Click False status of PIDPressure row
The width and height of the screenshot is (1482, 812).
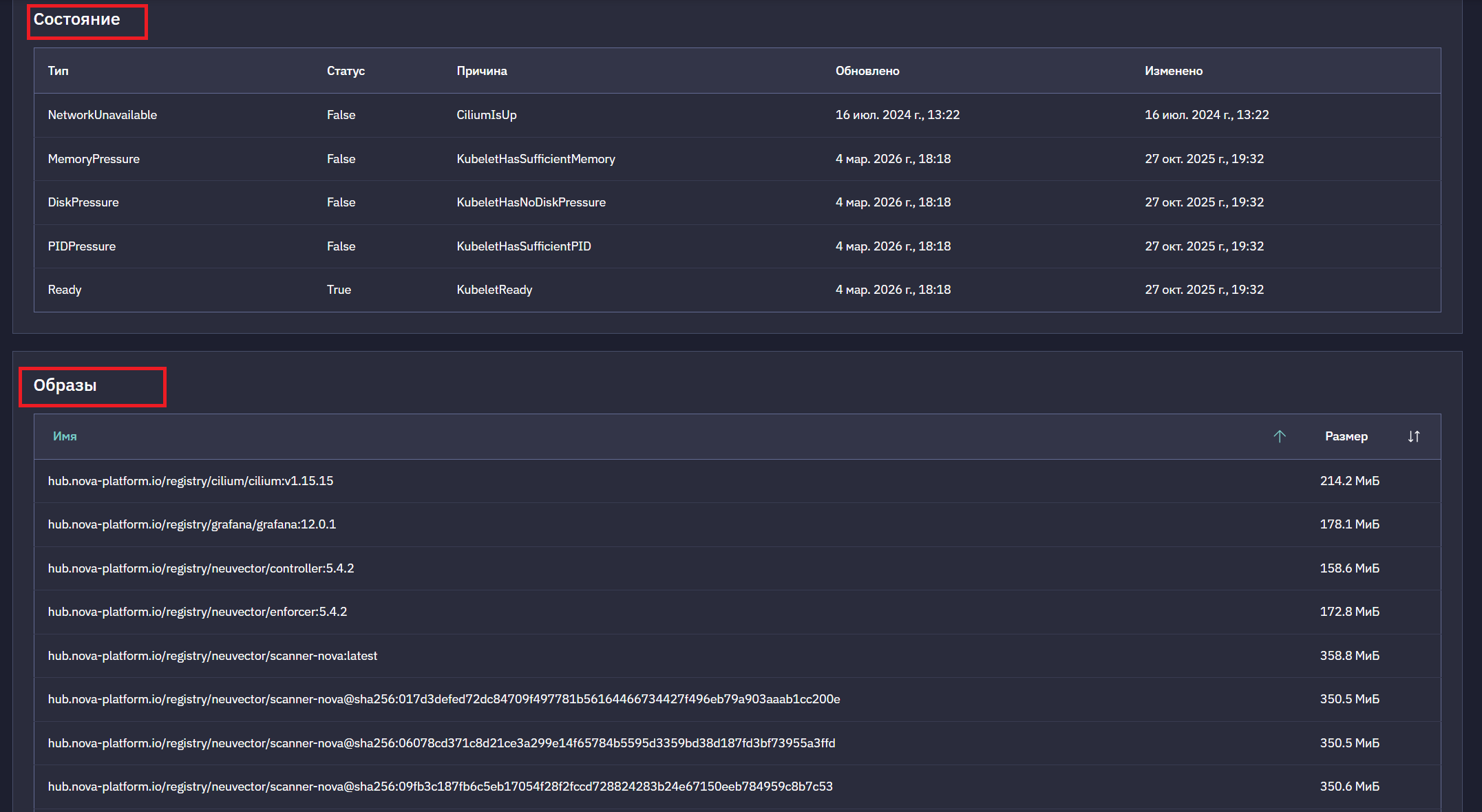[341, 246]
